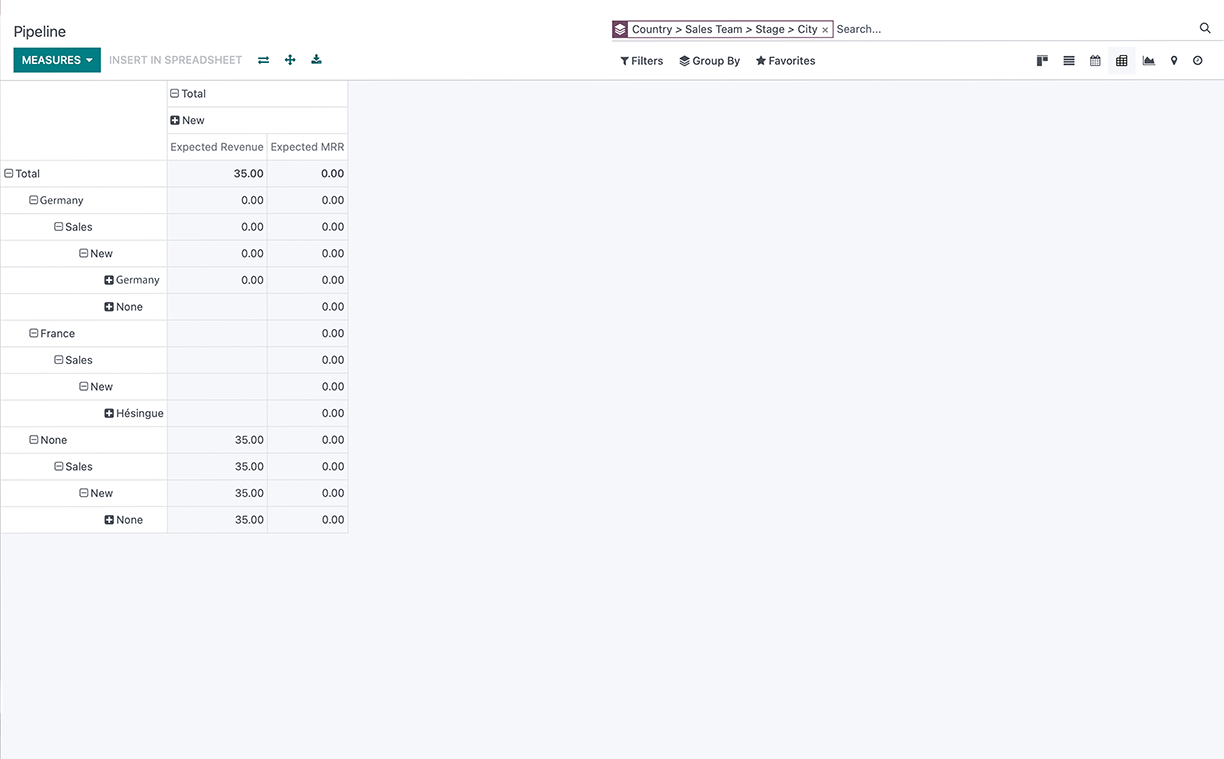Click the expand all icon
This screenshot has height=759, width=1224.
[290, 60]
